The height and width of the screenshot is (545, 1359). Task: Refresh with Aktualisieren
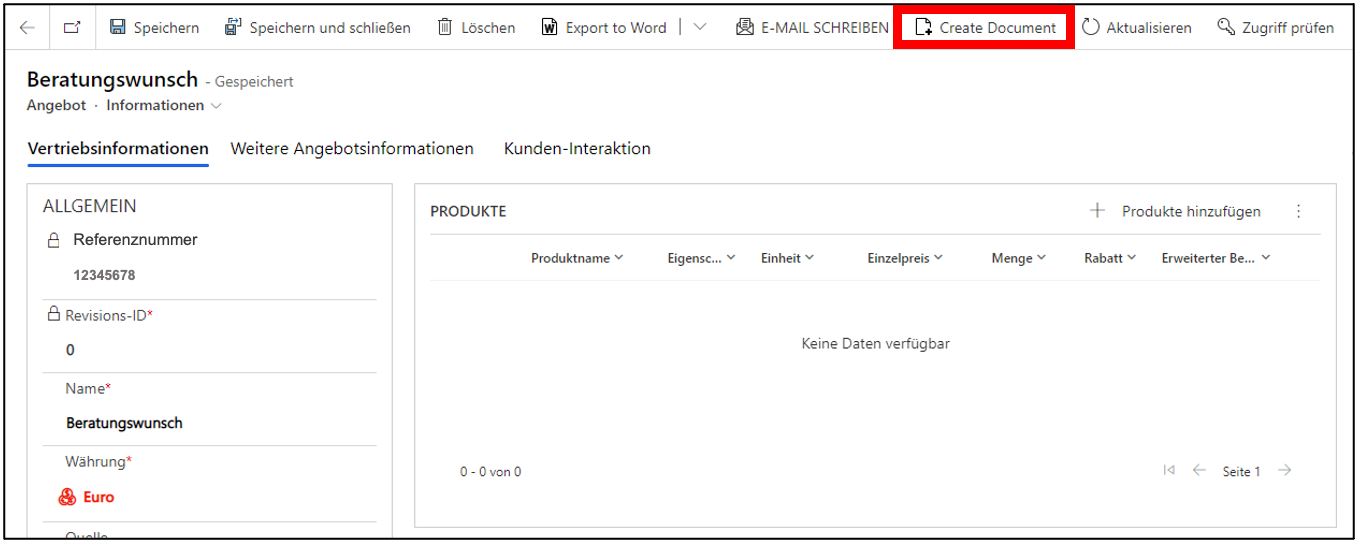pyautogui.click(x=1137, y=28)
